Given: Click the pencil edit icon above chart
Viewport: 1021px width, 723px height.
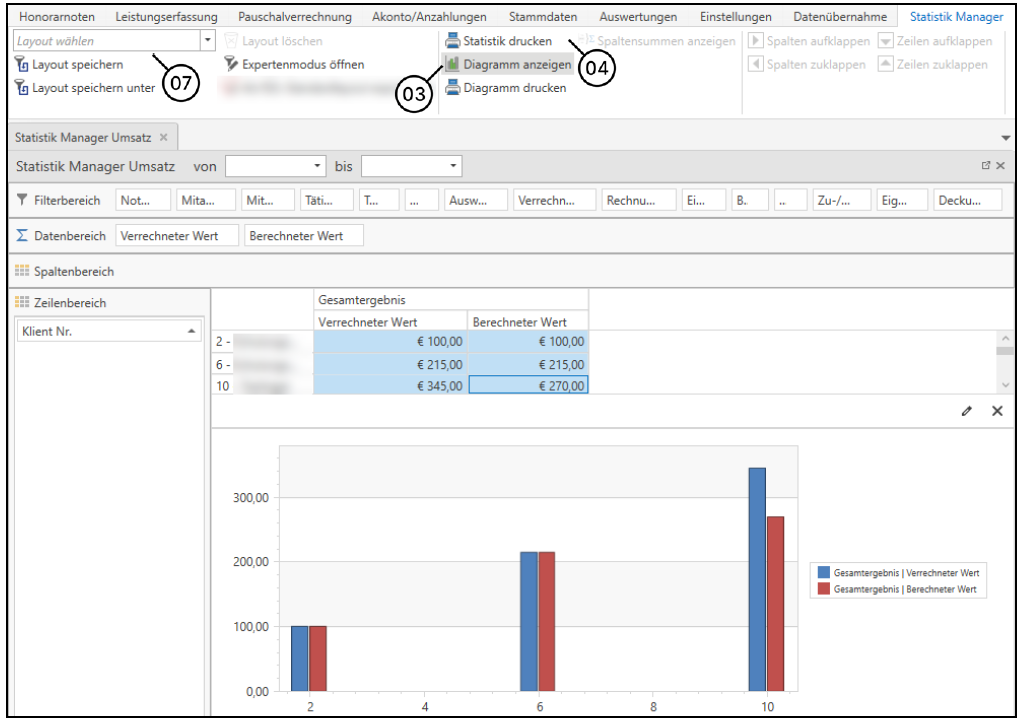Looking at the screenshot, I should 967,411.
